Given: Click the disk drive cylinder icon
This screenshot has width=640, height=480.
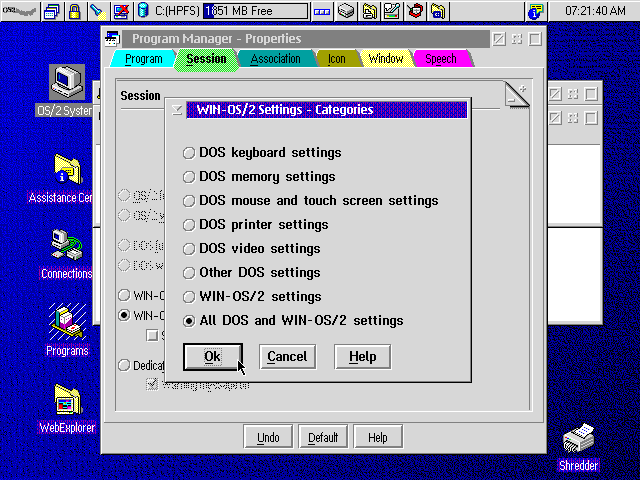Looking at the screenshot, I should coord(143,11).
